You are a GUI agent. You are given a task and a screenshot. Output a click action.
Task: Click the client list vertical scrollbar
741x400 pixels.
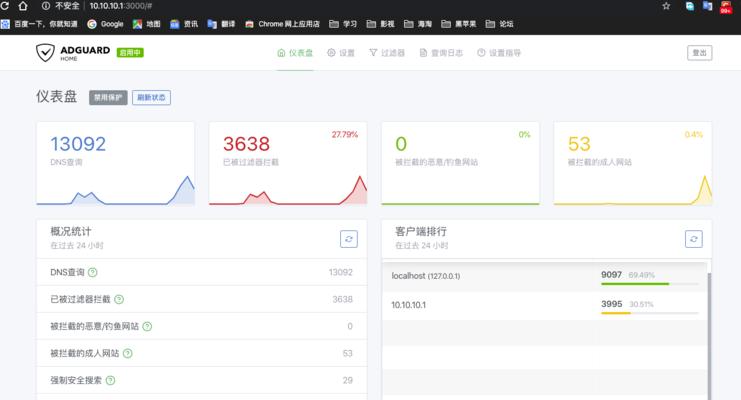709,336
